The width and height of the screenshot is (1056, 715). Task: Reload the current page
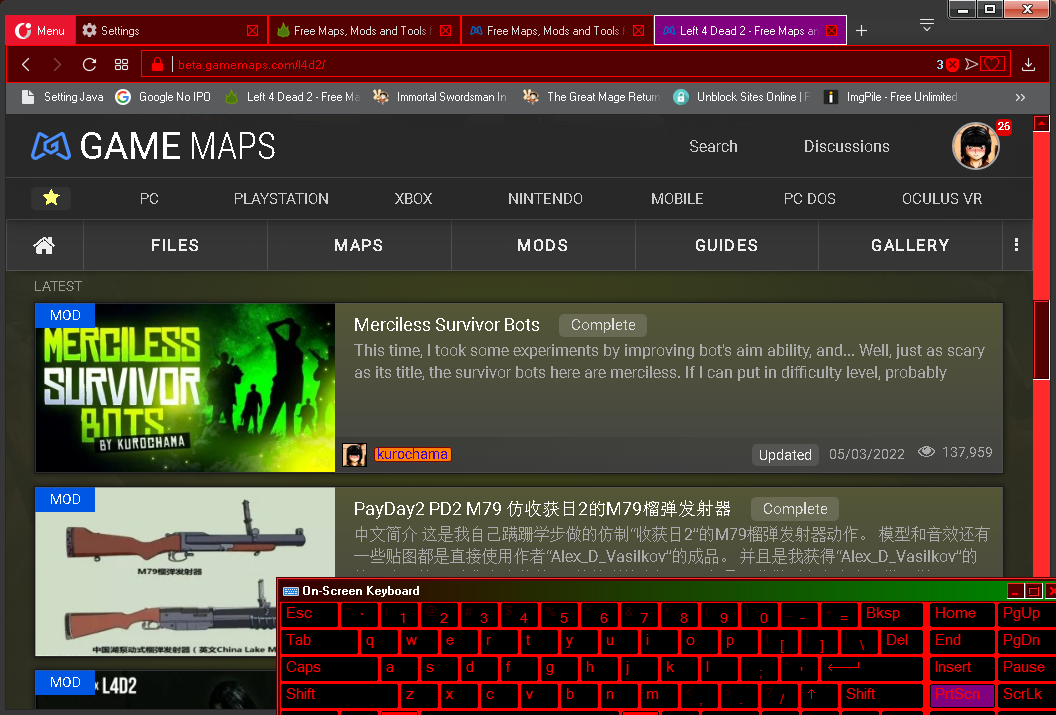tap(89, 64)
